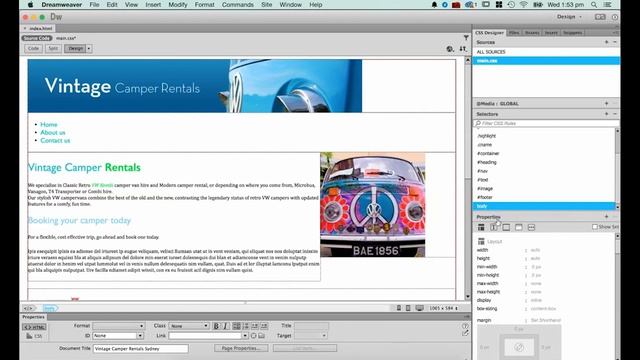Viewport: 640px width, 360px height.
Task: Click the Filter CSS Rules search field
Action: click(546, 123)
